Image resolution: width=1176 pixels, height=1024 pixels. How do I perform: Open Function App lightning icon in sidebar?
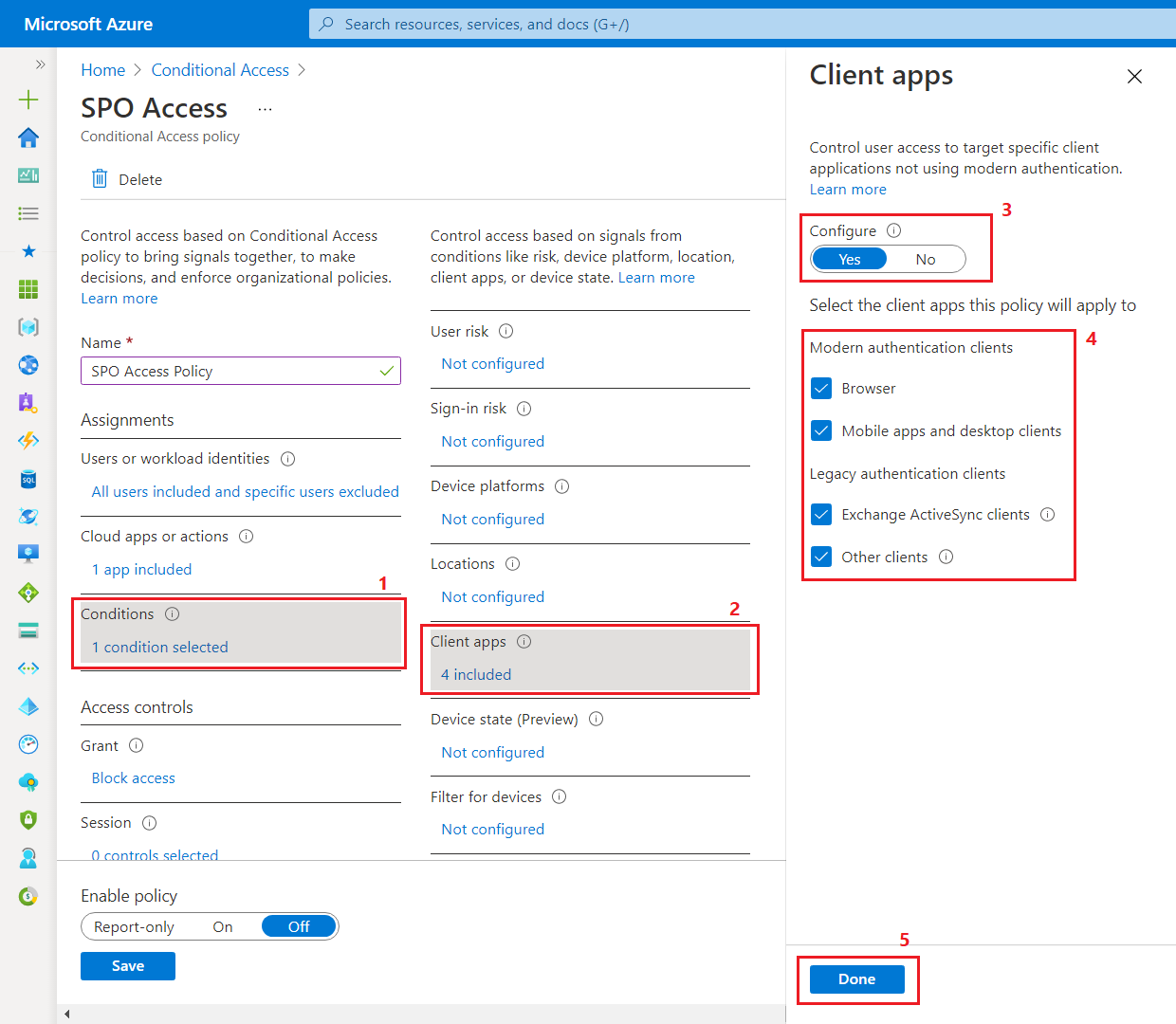pos(28,441)
